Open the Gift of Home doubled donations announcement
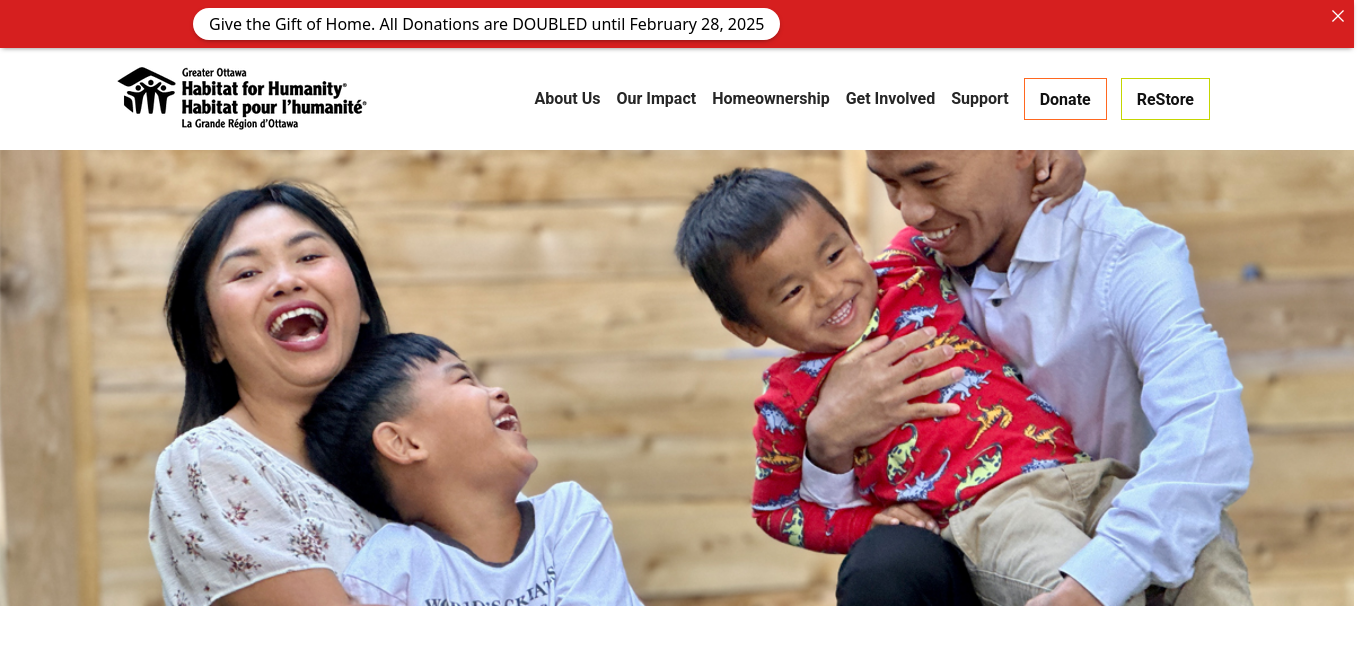1366x651 pixels. pos(486,24)
